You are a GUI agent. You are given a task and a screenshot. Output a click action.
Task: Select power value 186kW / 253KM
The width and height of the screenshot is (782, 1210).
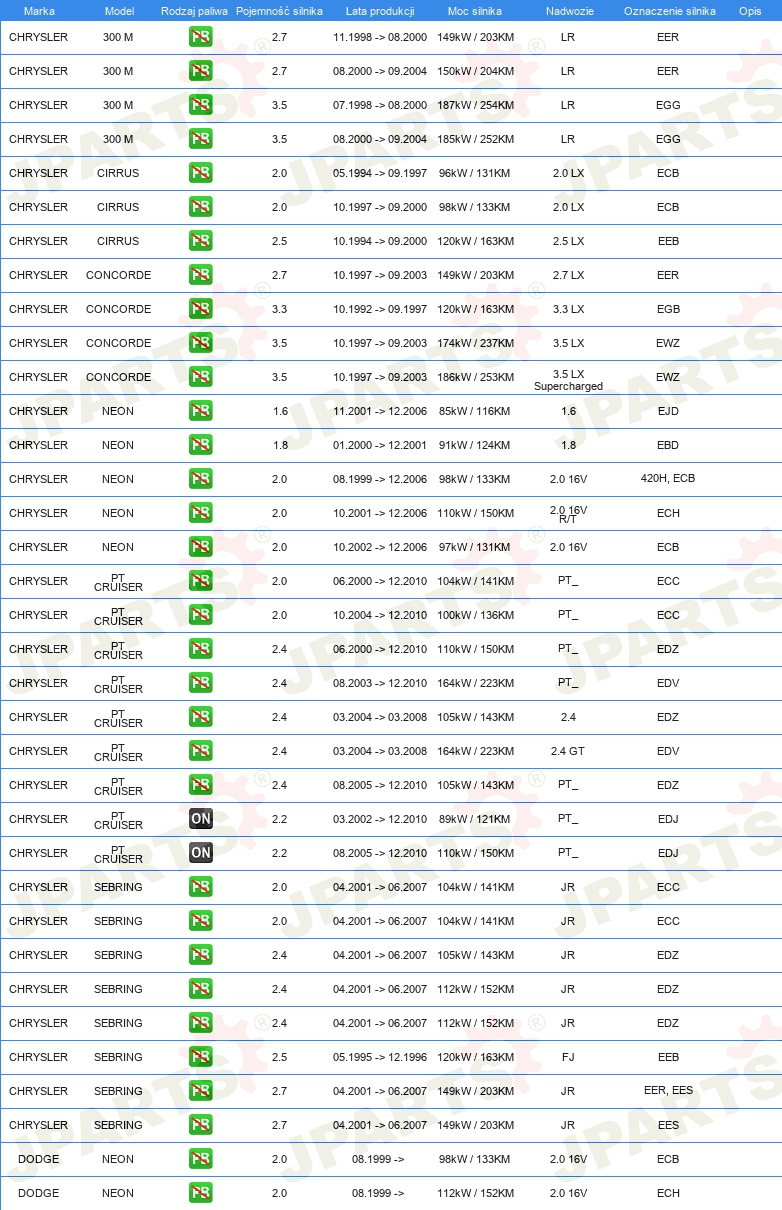[476, 377]
